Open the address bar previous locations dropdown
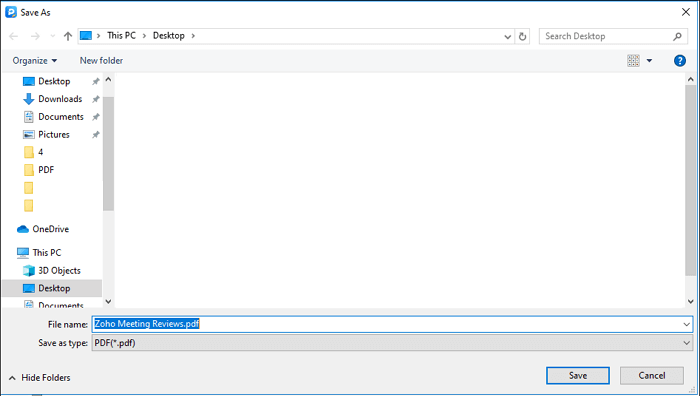700x396 pixels. click(508, 37)
